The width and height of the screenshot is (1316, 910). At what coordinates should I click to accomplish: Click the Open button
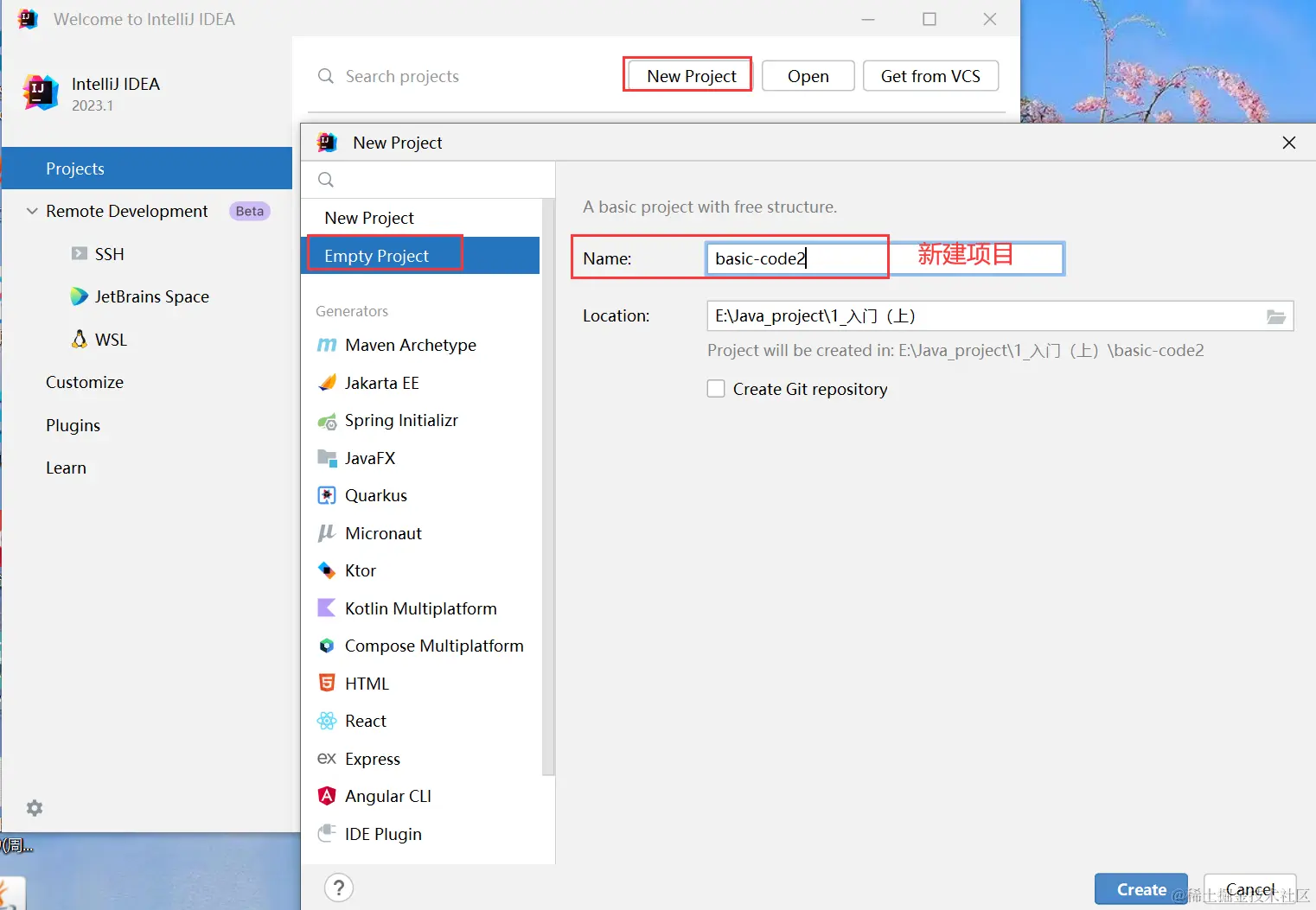click(x=808, y=76)
